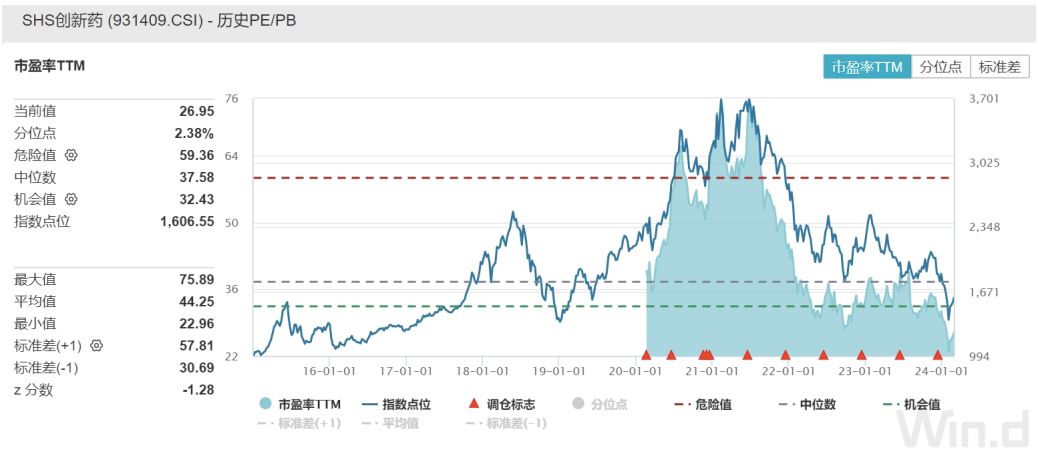
Task: Switch to the 分位点 tab
Action: (x=940, y=67)
